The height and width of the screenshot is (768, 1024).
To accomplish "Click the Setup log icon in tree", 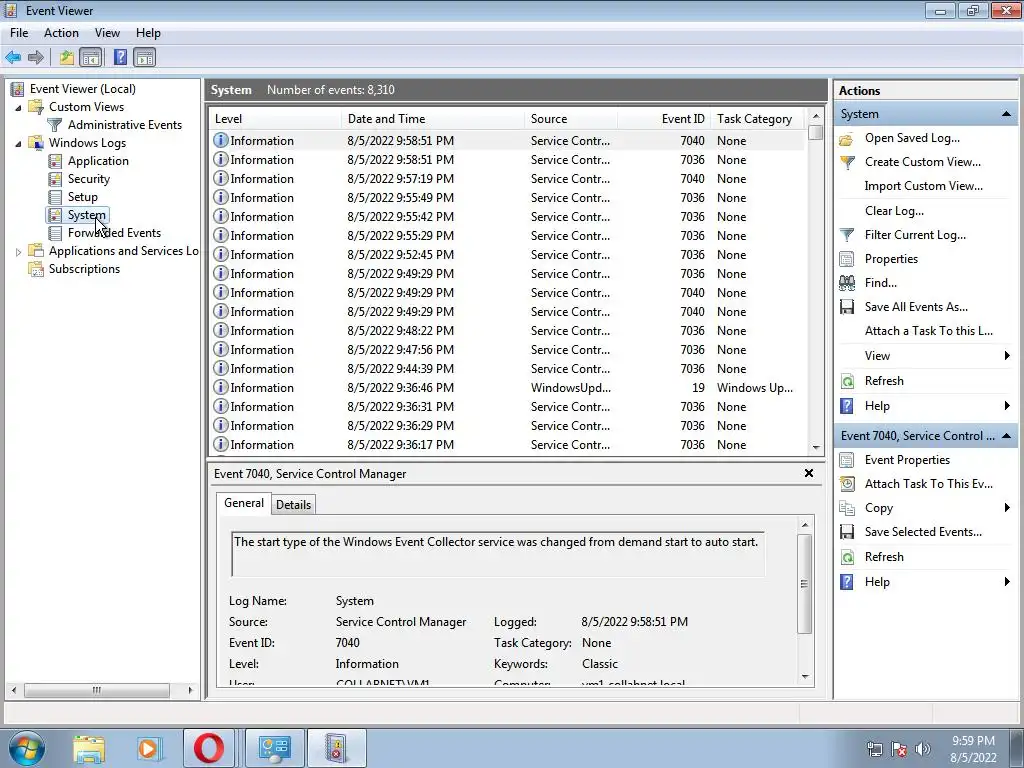I will click(x=56, y=197).
